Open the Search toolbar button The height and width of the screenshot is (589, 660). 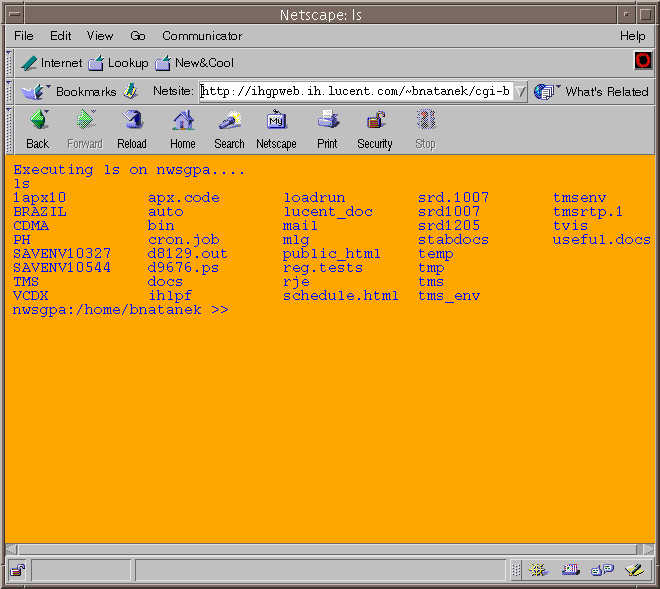pyautogui.click(x=229, y=130)
